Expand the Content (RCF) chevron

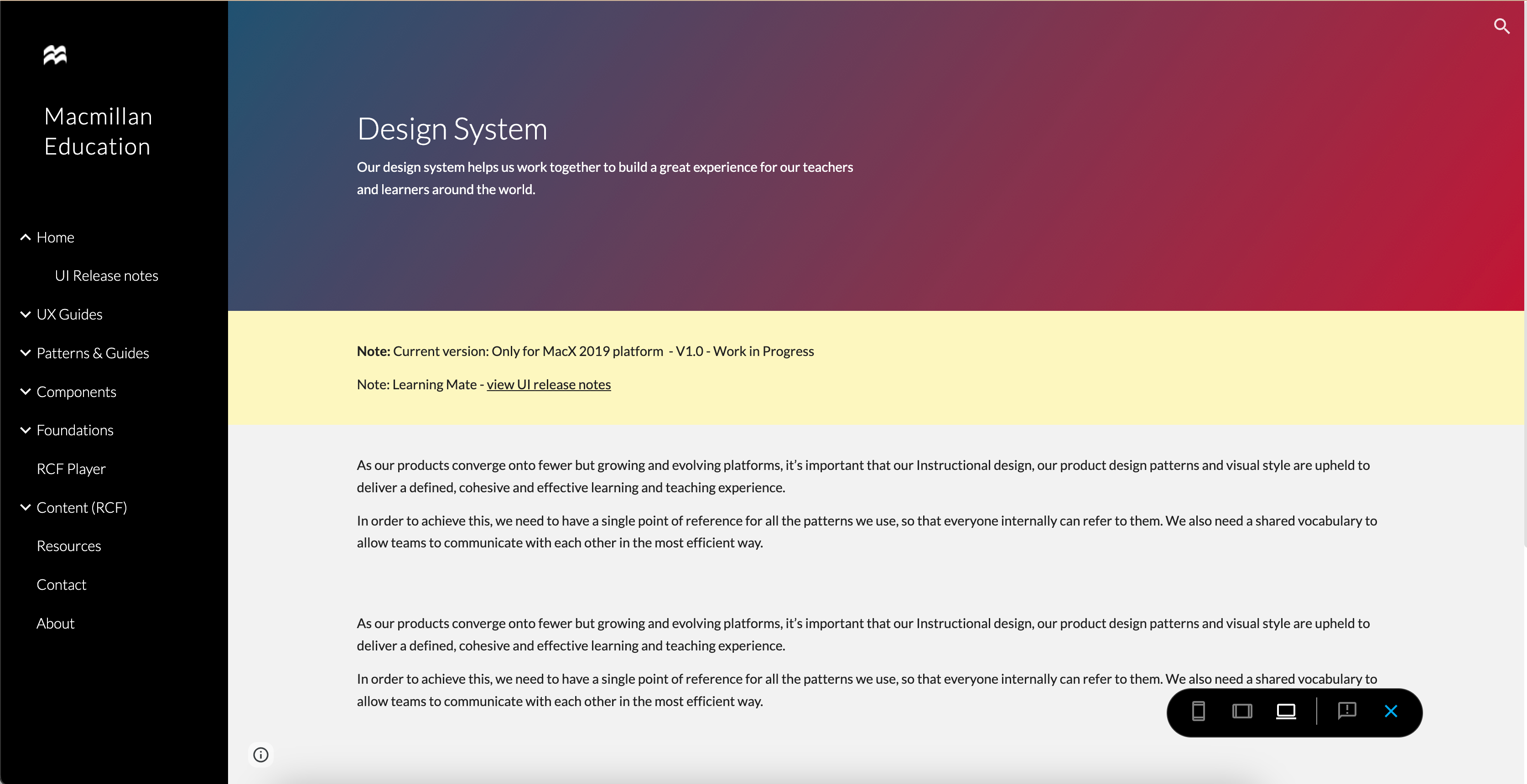pos(25,508)
